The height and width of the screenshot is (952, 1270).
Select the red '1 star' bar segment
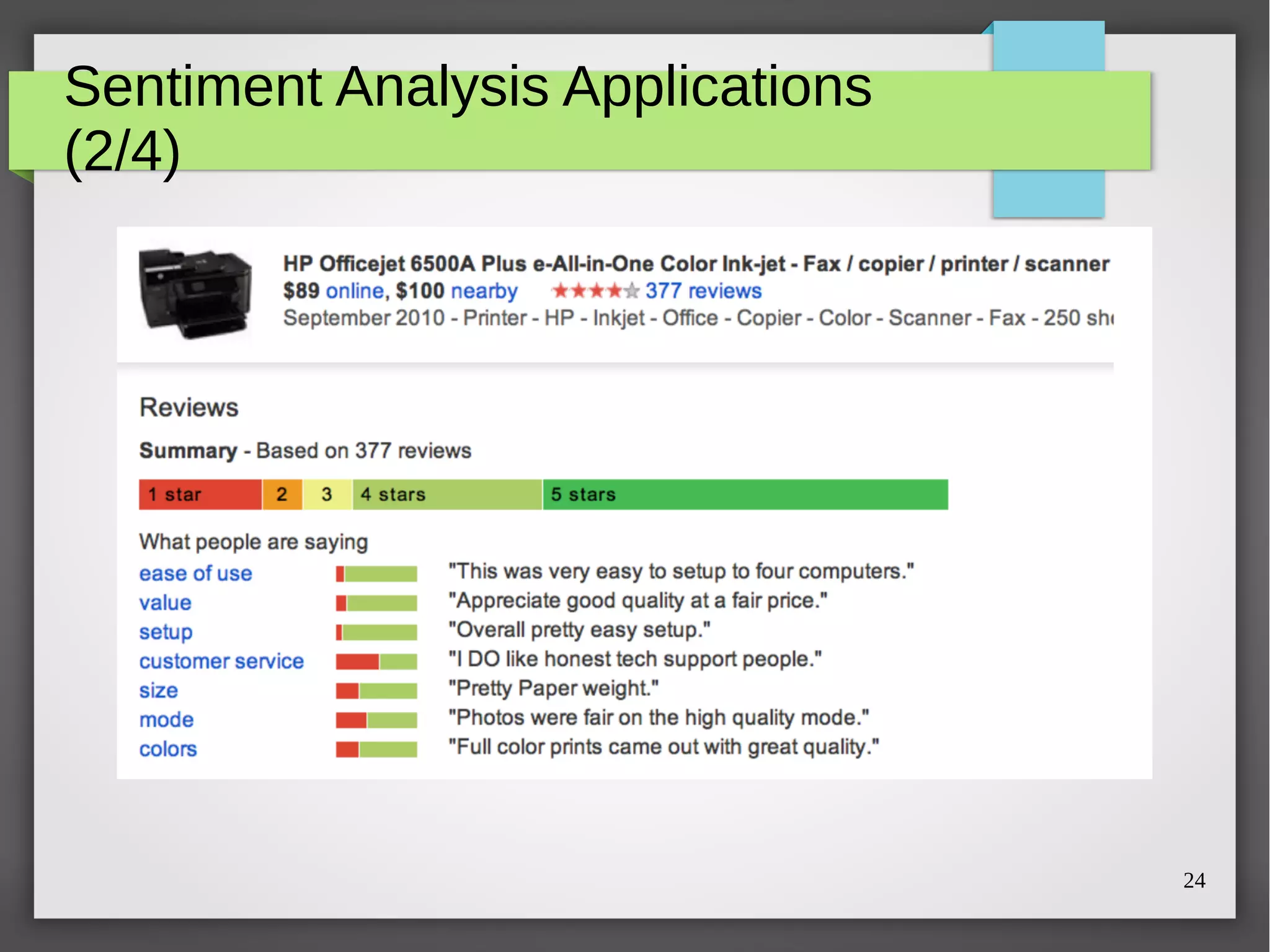(x=200, y=494)
